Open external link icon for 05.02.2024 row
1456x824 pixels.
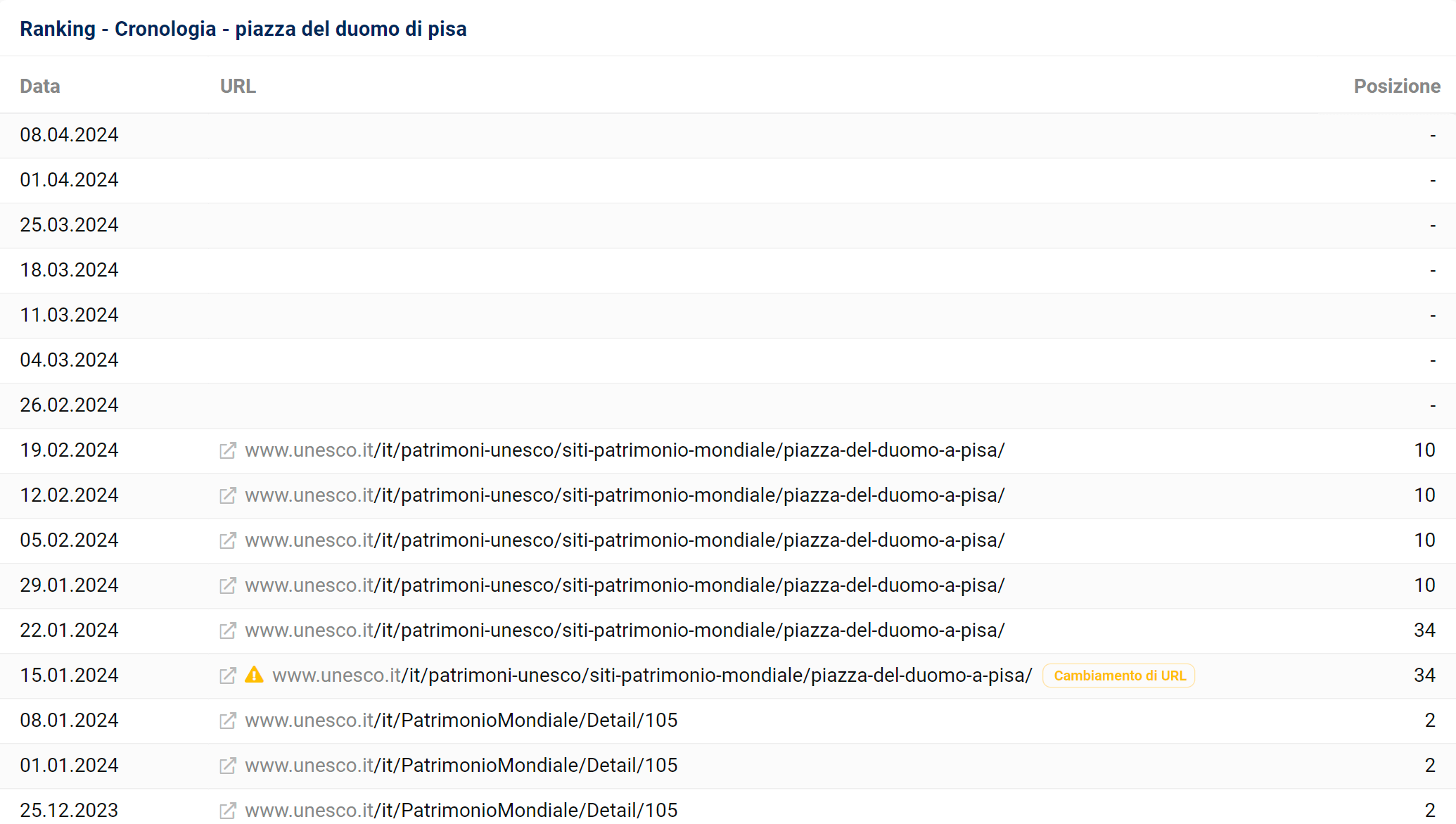(227, 541)
